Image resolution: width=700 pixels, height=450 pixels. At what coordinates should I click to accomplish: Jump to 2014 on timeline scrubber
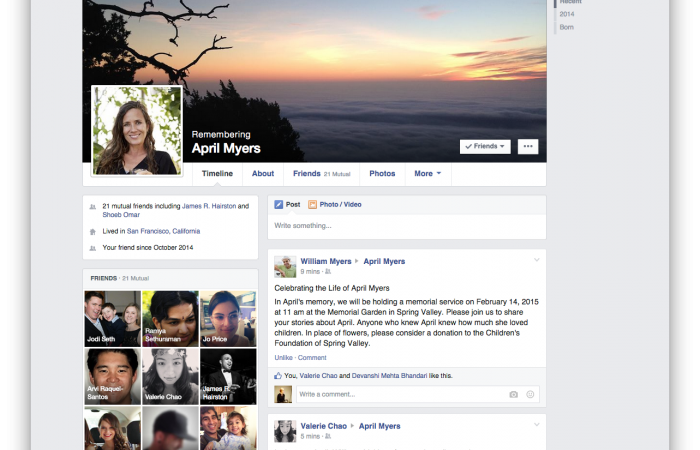567,14
